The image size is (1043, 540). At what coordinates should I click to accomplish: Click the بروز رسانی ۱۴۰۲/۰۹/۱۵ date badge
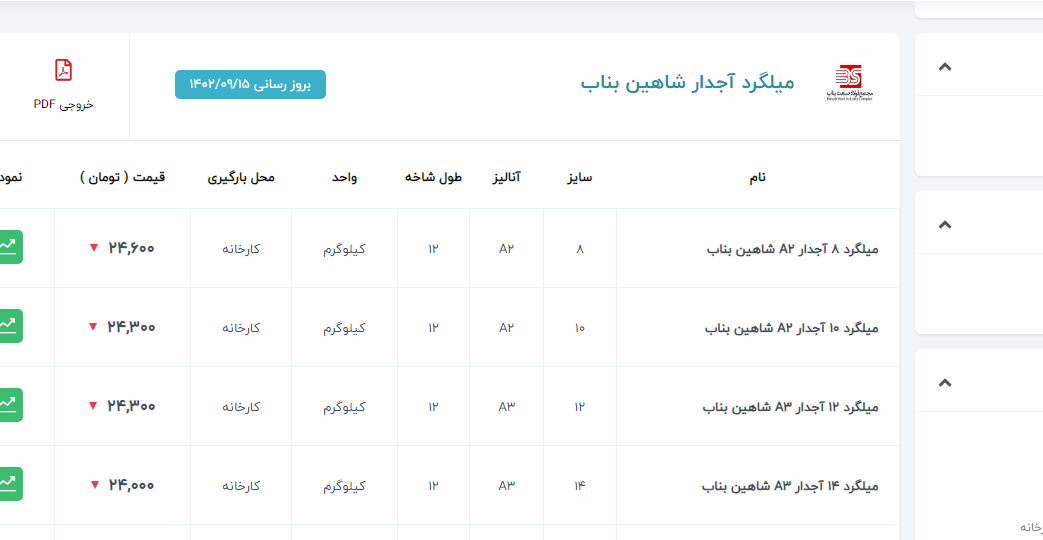point(250,85)
